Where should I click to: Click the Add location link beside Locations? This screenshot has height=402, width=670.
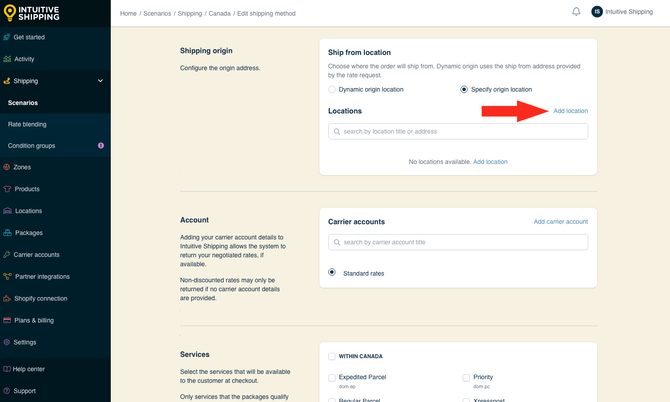click(x=570, y=111)
